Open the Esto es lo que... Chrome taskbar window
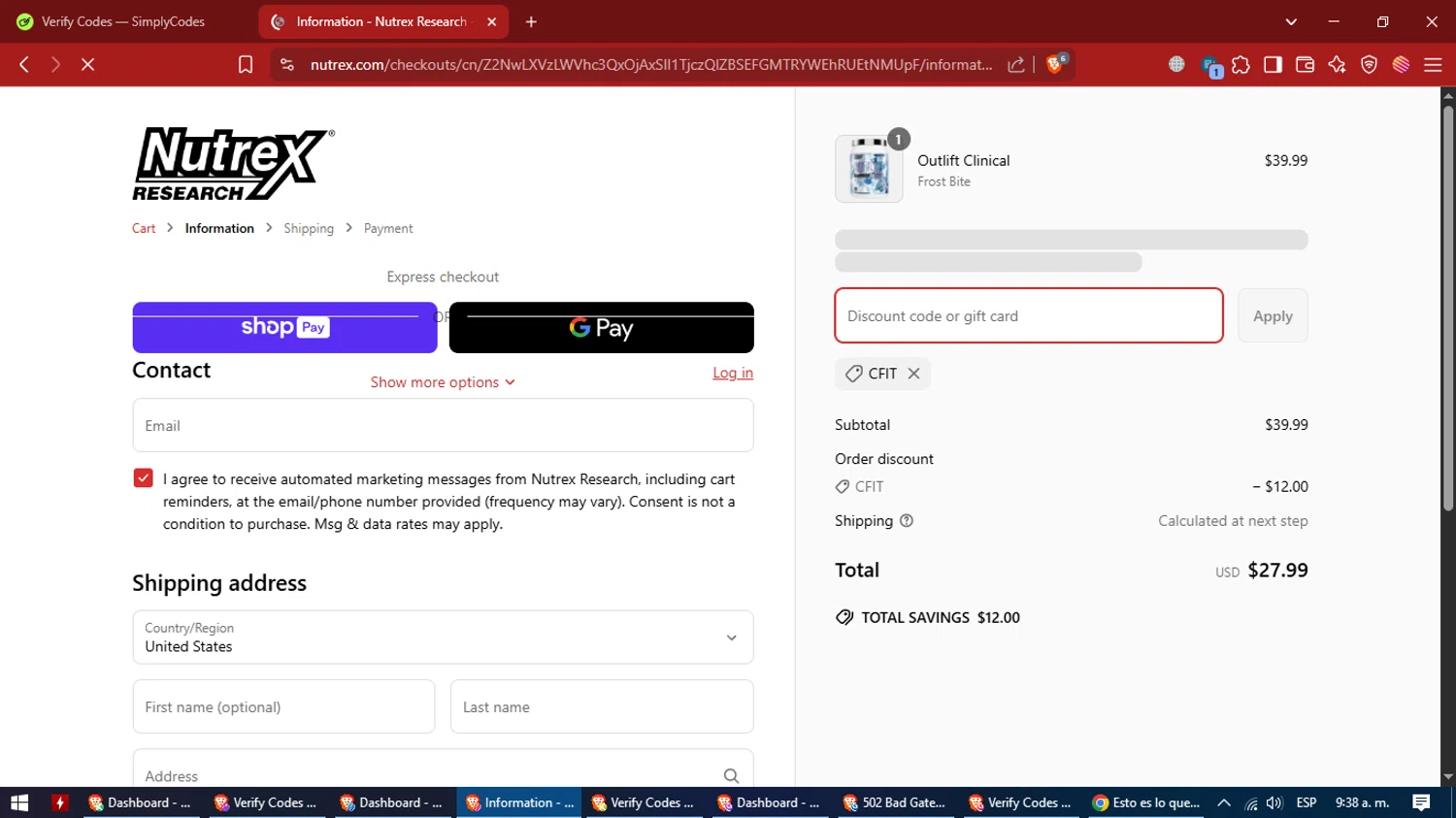 1145,802
